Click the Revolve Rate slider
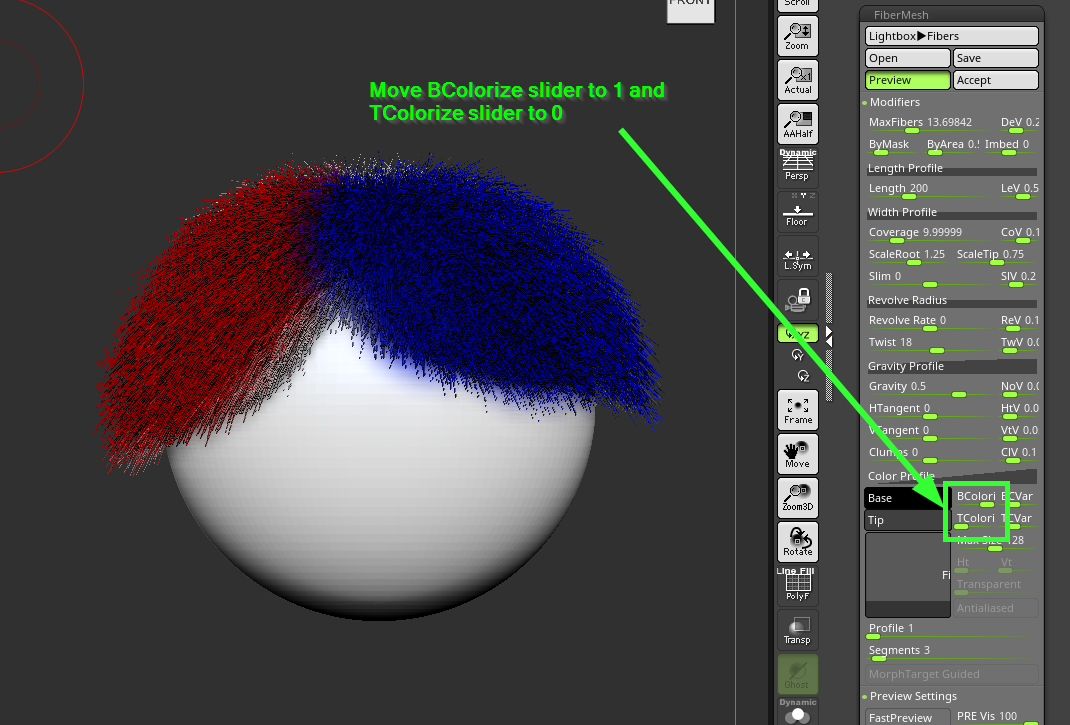This screenshot has width=1070, height=725. pyautogui.click(x=929, y=322)
